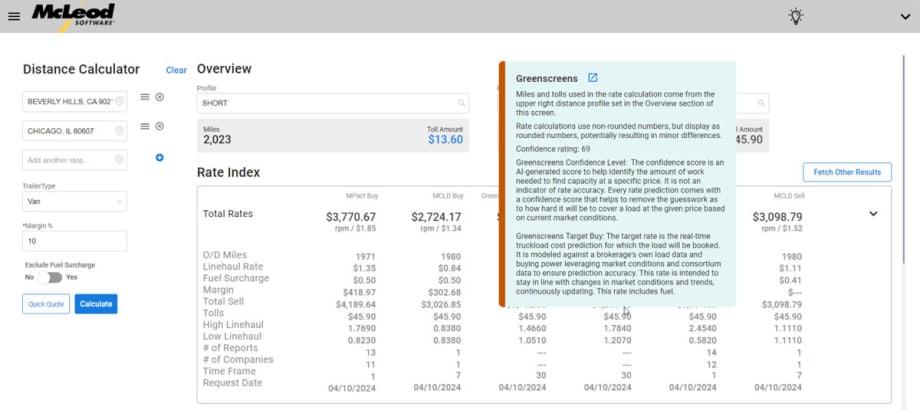
Task: Click the SHORT profile search field
Action: (x=333, y=103)
